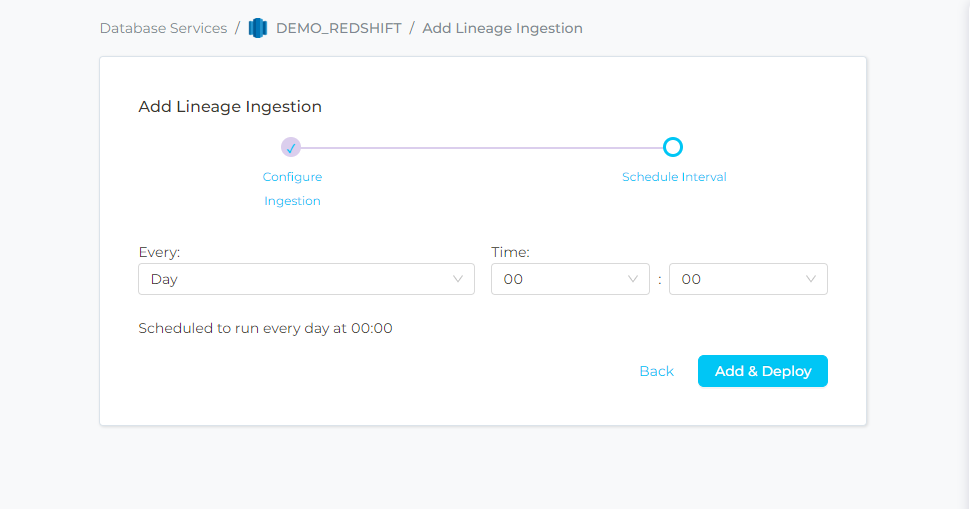Click the scheduled-to-run summary text

tap(265, 328)
